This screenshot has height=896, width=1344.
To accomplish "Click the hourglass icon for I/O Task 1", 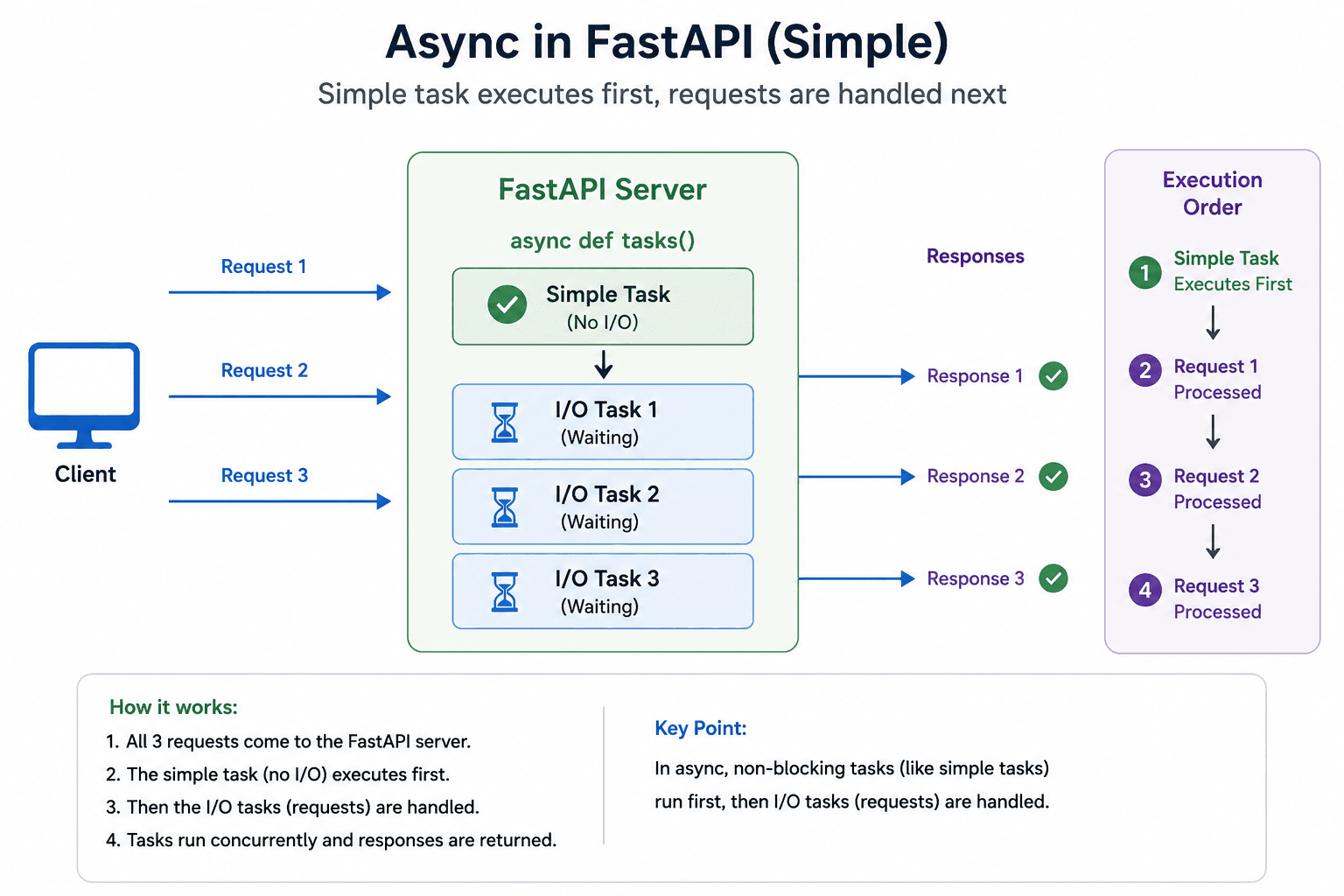I will [505, 423].
